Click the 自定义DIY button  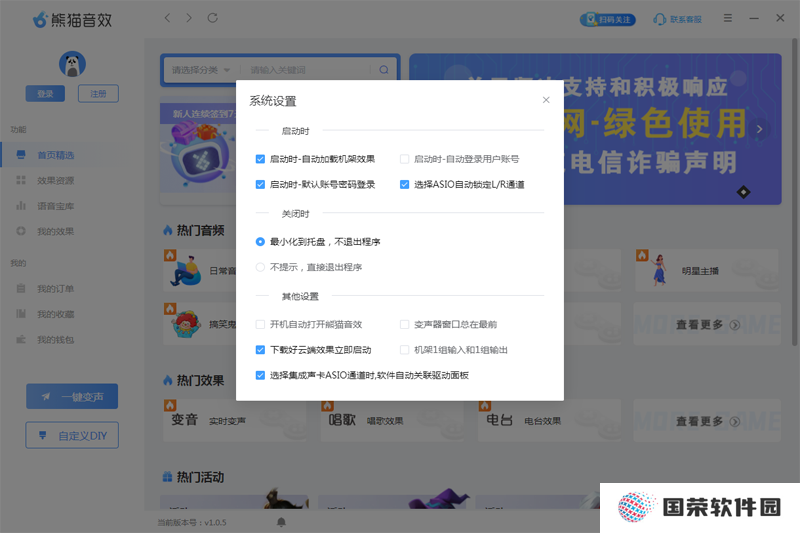tap(72, 436)
